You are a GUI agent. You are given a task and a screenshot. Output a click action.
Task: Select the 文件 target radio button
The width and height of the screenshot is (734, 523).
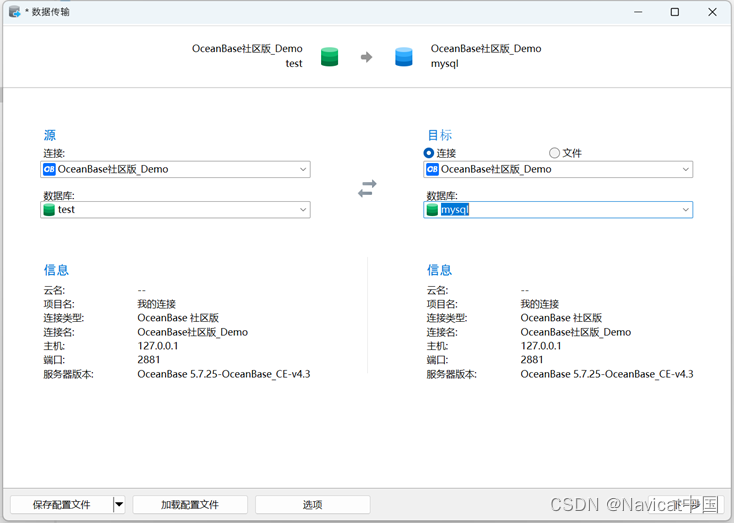(x=554, y=153)
